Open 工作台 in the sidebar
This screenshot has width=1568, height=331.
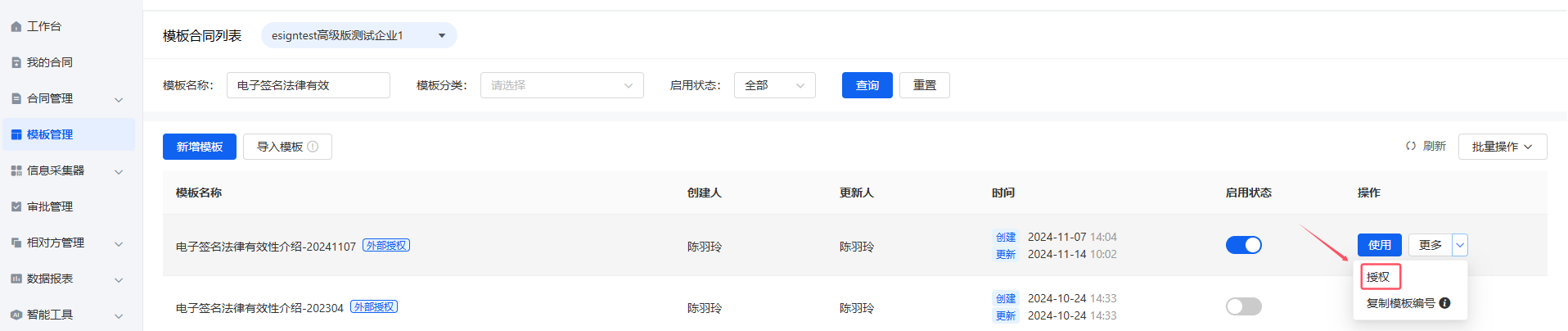(x=44, y=27)
